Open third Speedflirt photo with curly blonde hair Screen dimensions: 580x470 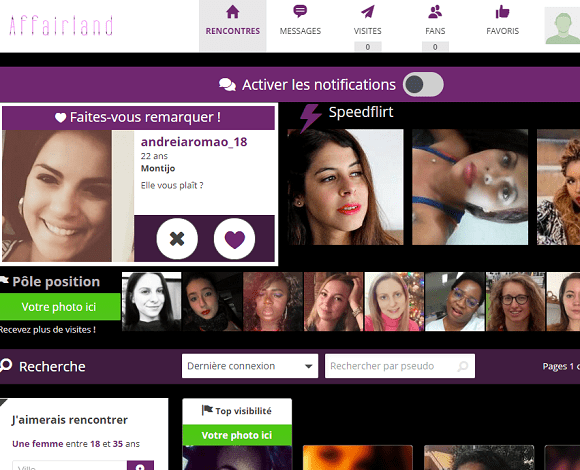pyautogui.click(x=559, y=187)
